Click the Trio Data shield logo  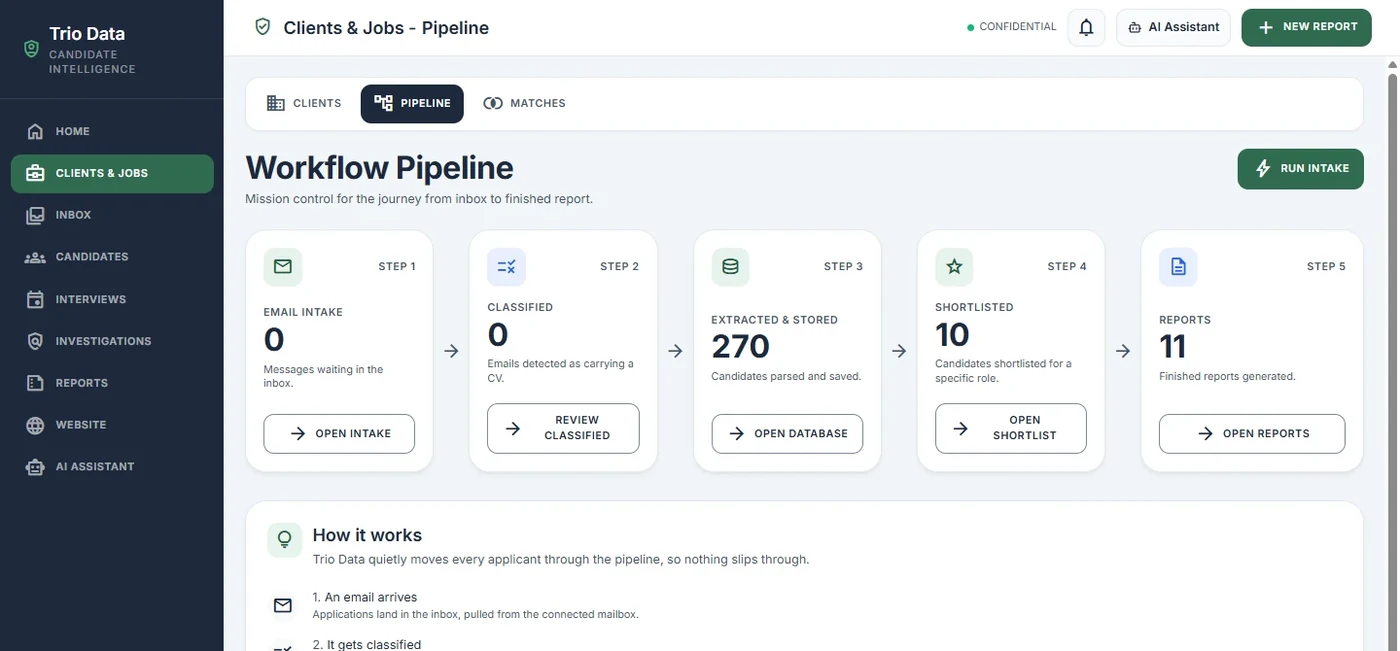32,48
